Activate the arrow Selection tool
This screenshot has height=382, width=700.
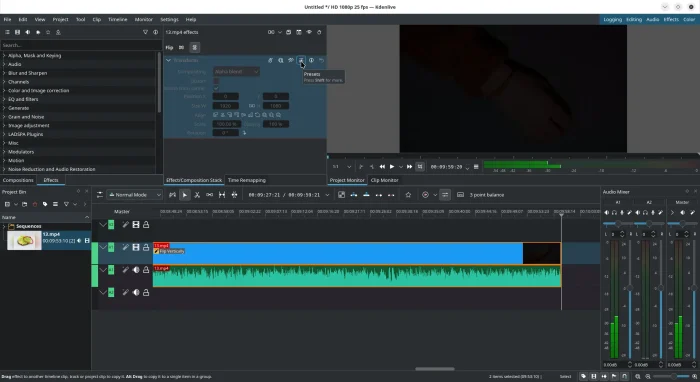185,195
